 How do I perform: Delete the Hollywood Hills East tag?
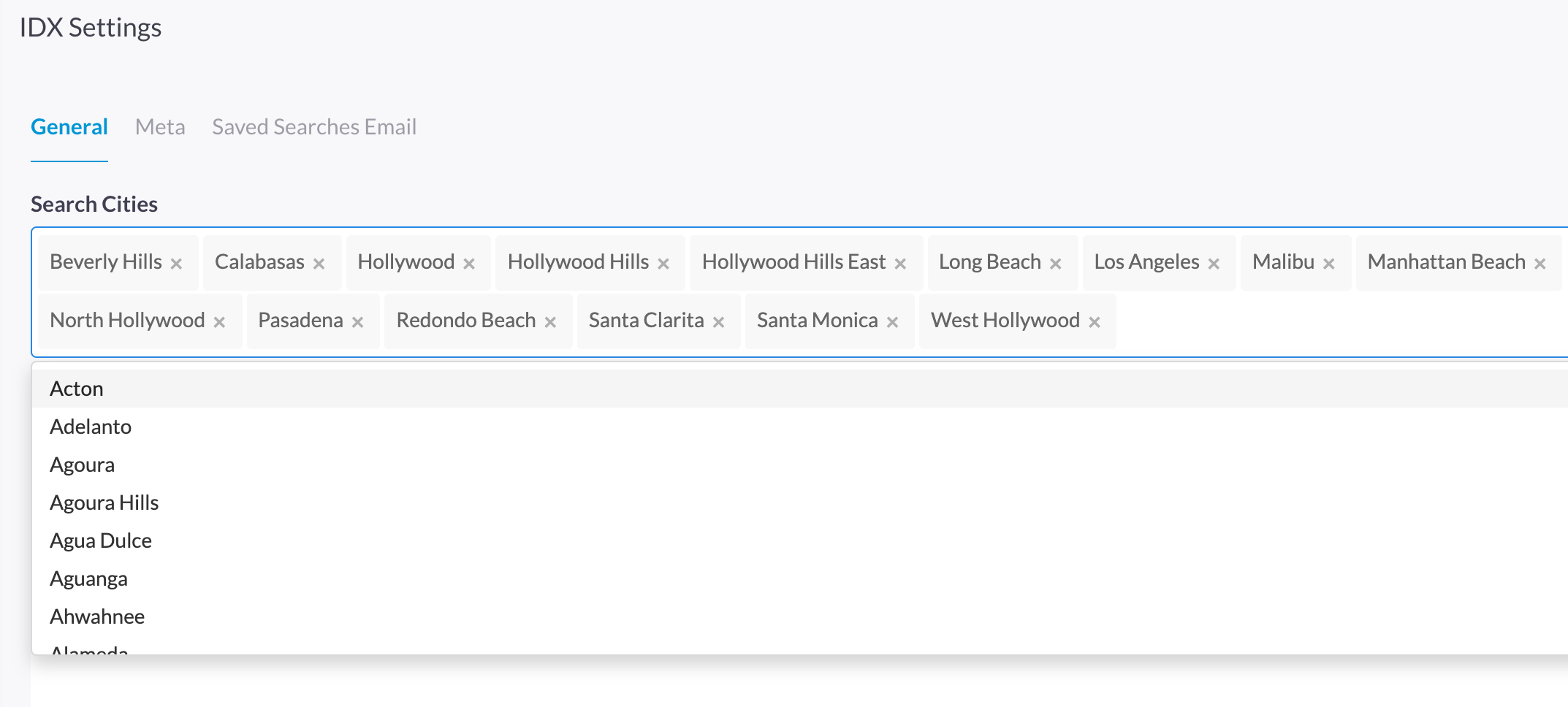900,264
